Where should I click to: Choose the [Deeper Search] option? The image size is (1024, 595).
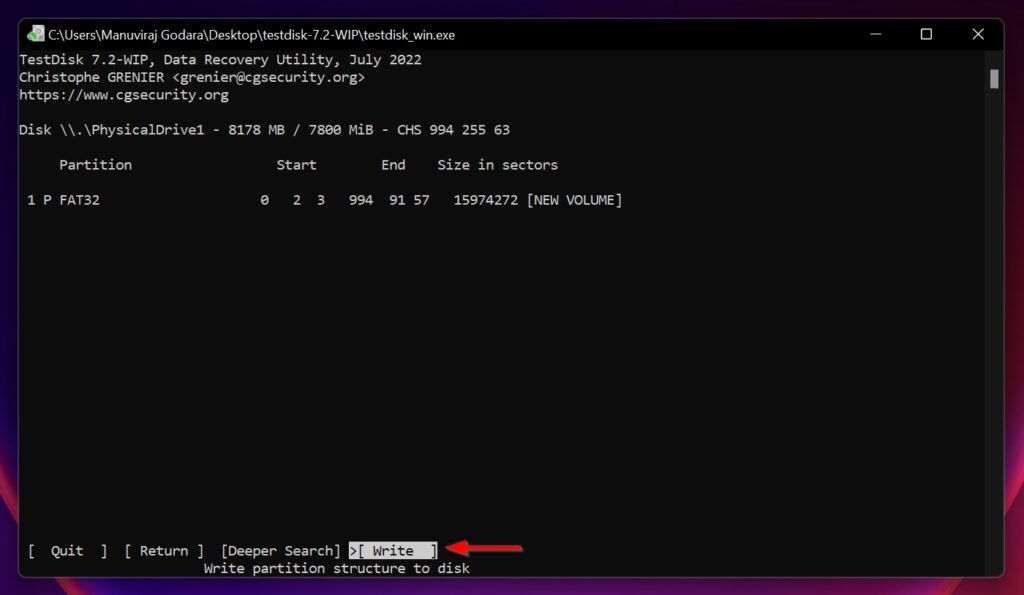281,550
